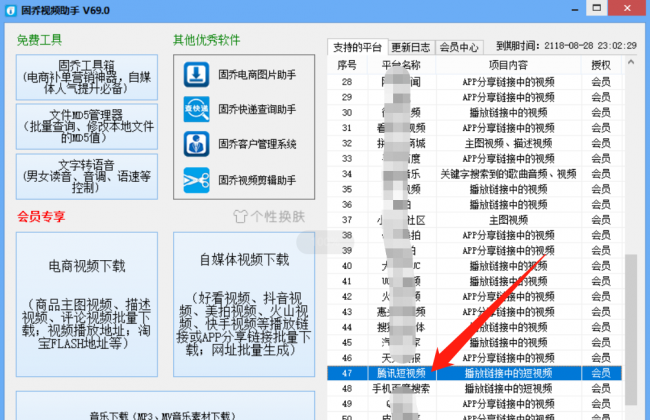Sort by 序号 column header
This screenshot has width=650, height=420.
[x=347, y=65]
